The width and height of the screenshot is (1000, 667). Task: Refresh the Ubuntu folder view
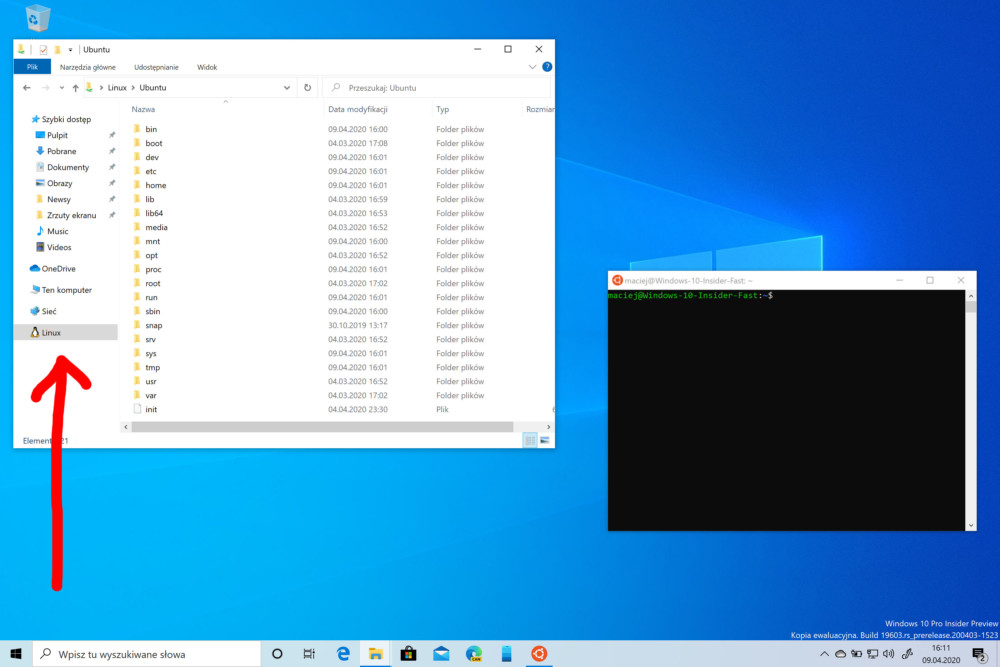pos(307,87)
